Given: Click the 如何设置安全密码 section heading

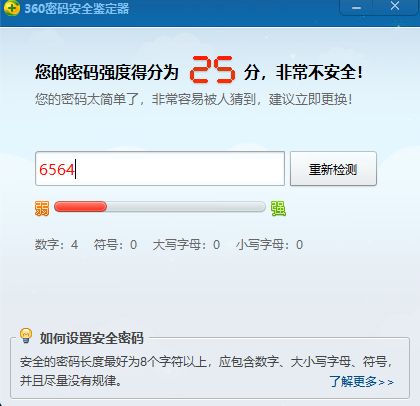Looking at the screenshot, I should tap(92, 338).
